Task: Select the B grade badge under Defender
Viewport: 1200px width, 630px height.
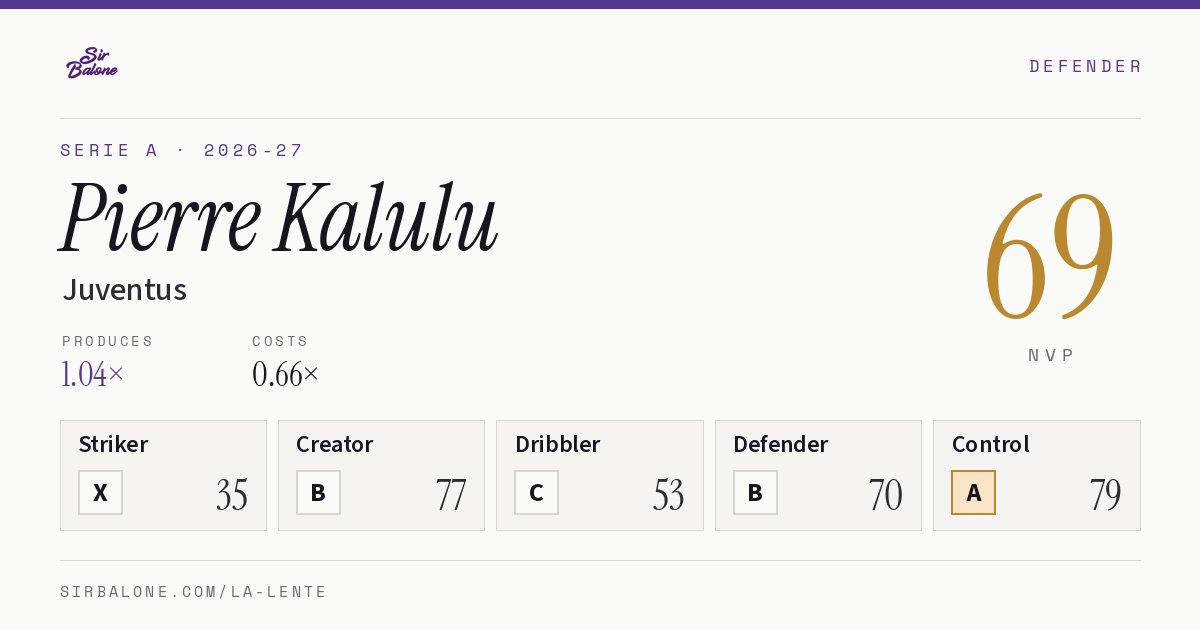Action: pos(755,492)
